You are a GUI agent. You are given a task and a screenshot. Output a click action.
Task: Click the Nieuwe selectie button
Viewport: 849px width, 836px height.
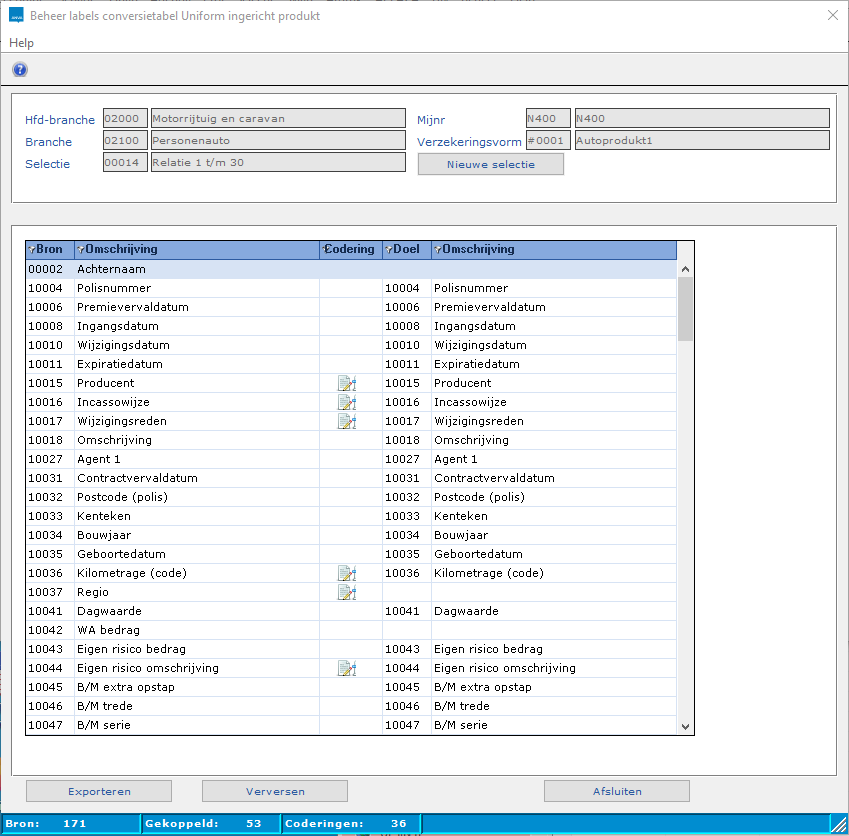490,164
